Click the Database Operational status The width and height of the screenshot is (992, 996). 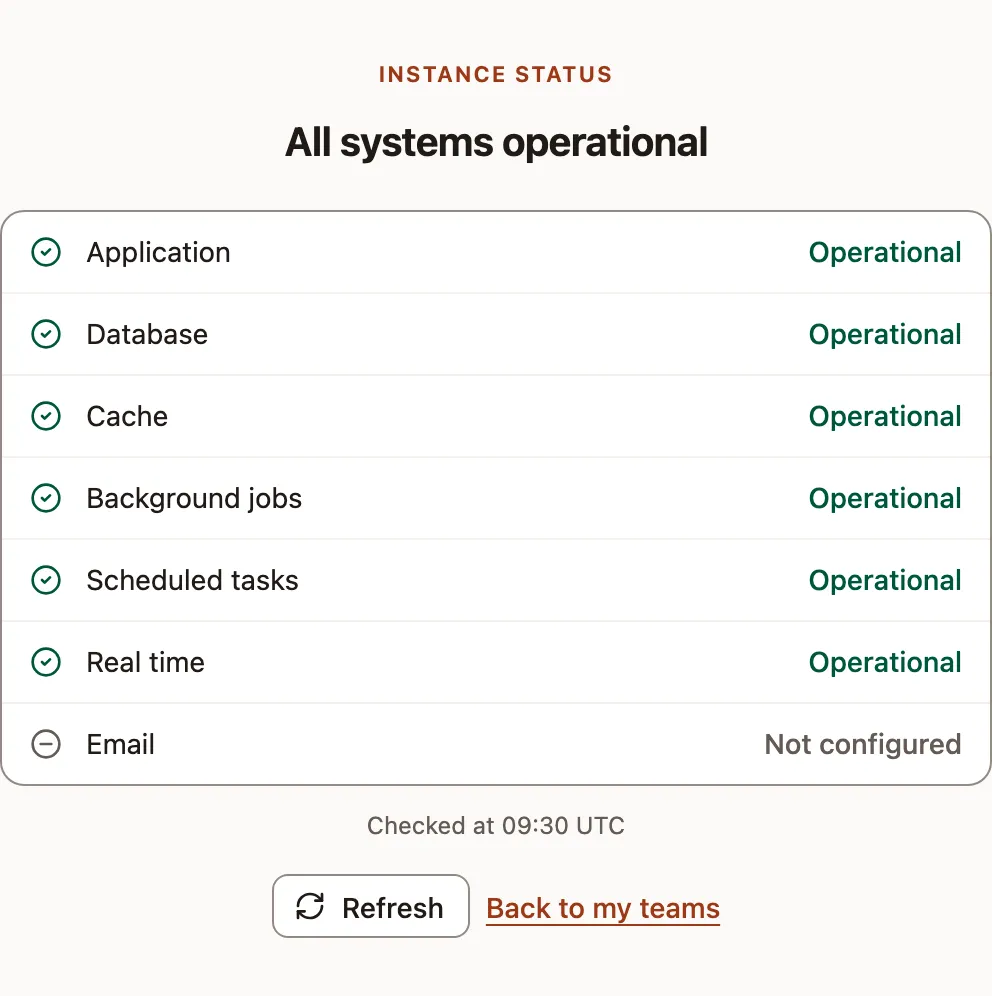click(885, 335)
